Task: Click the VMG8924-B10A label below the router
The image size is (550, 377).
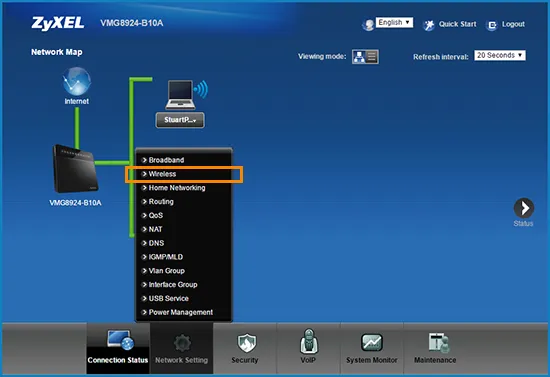Action: click(x=75, y=203)
